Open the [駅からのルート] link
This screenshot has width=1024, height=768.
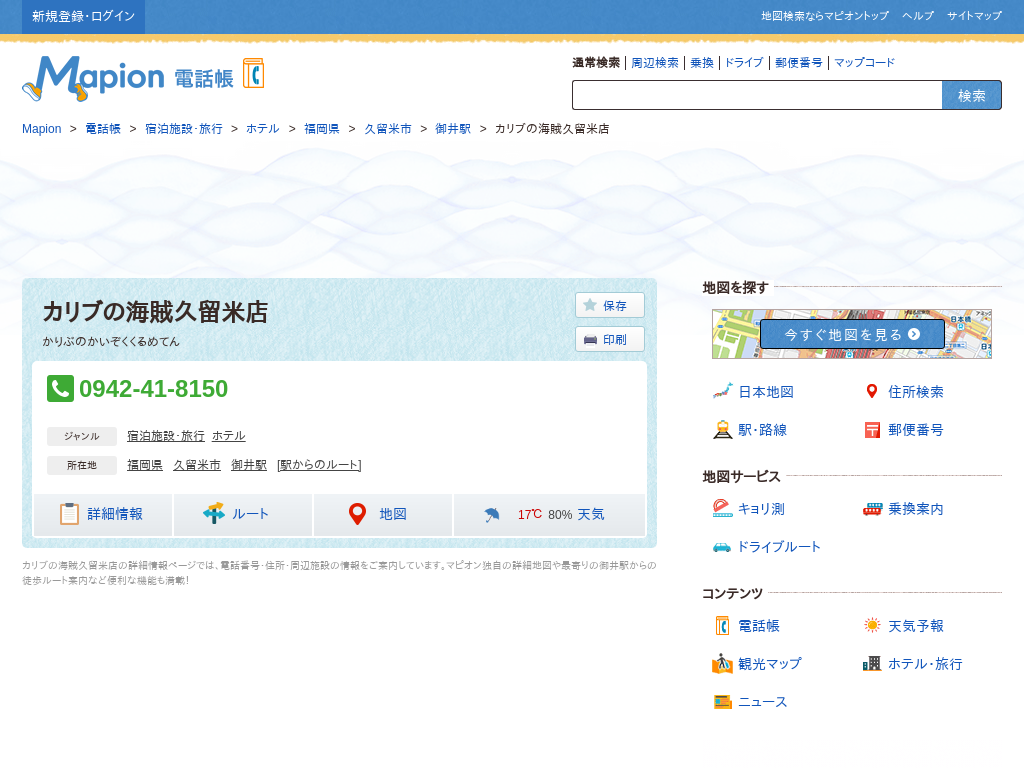coord(319,465)
